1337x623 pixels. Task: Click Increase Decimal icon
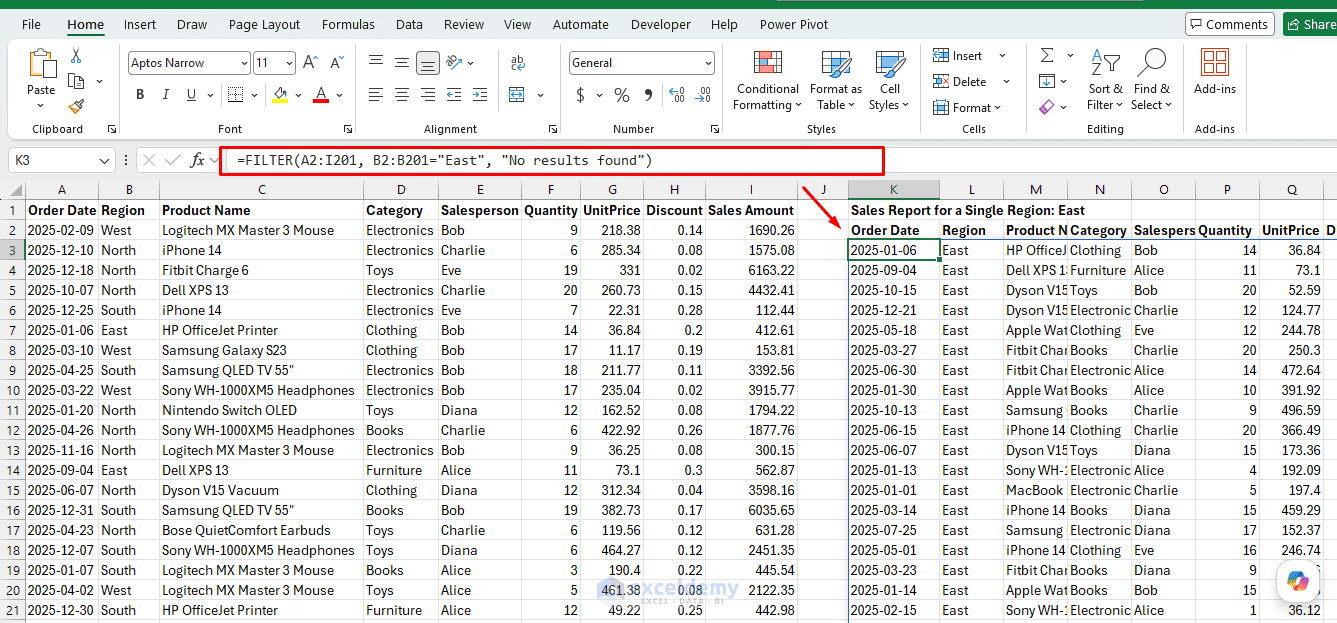pos(676,95)
